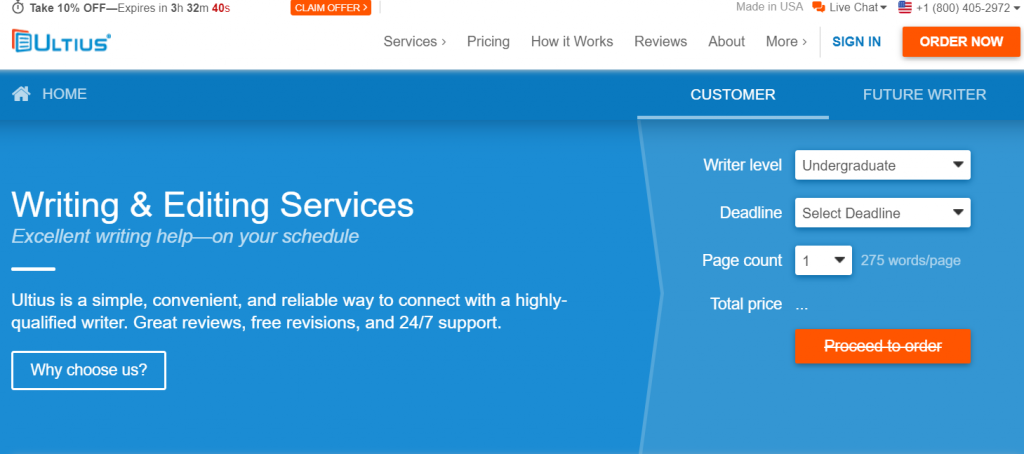Click the stopwatch timer icon
Image resolution: width=1024 pixels, height=454 pixels.
pyautogui.click(x=18, y=8)
